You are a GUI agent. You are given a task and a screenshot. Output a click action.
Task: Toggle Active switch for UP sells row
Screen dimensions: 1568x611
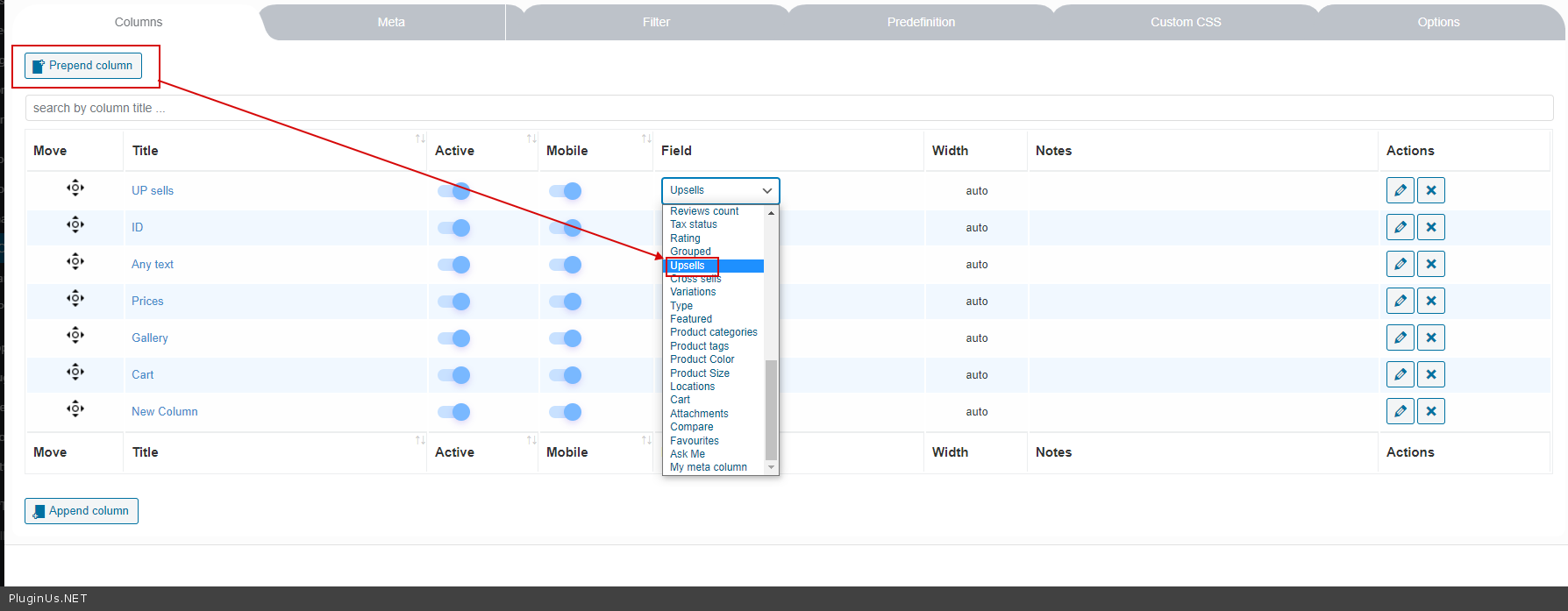point(454,191)
